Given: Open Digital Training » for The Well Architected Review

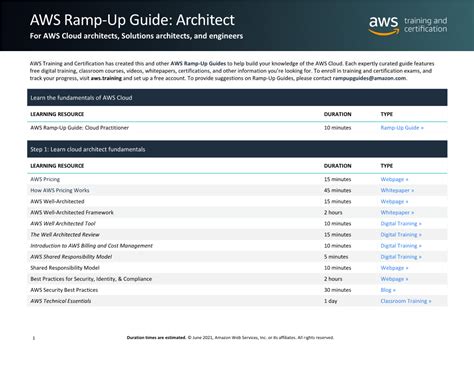Looking at the screenshot, I should coord(401,235).
